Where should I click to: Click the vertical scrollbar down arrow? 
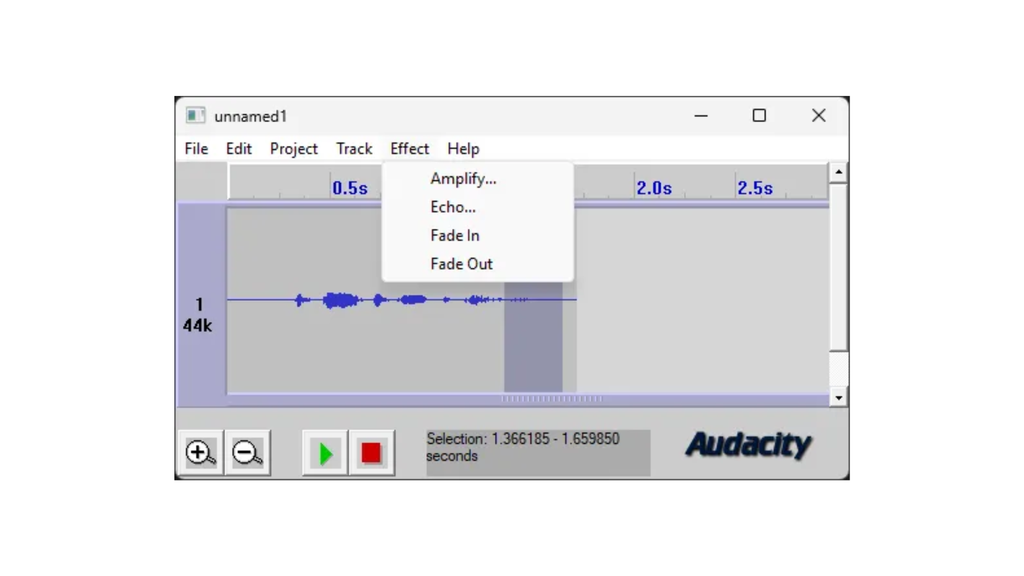pyautogui.click(x=839, y=398)
